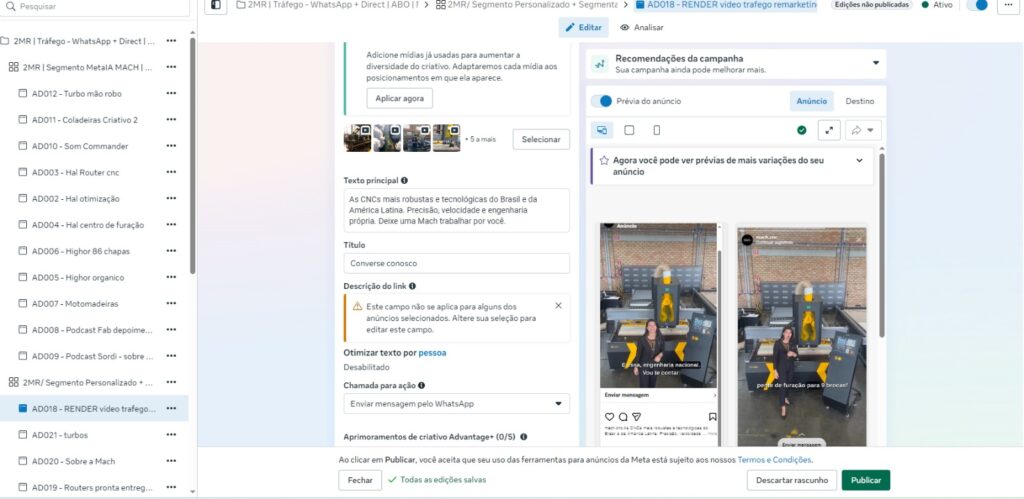Click the info icon beside Texto principal
This screenshot has width=1024, height=499.
[x=404, y=181]
